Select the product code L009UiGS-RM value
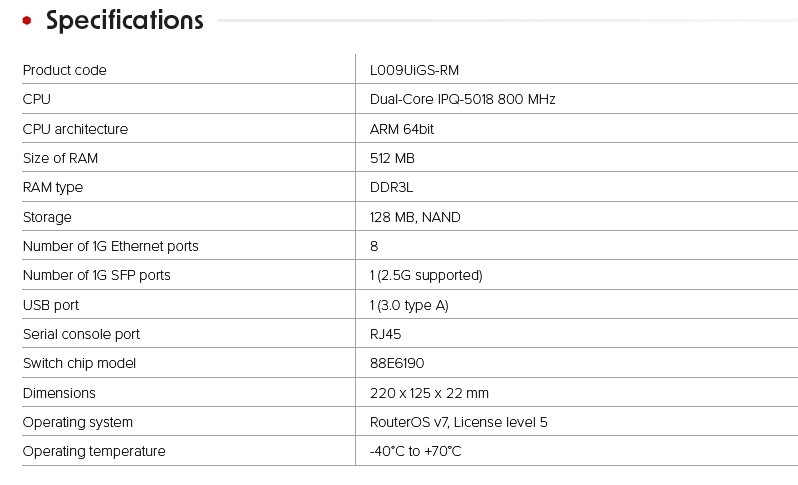Viewport: 798px width, 485px height. coord(414,70)
